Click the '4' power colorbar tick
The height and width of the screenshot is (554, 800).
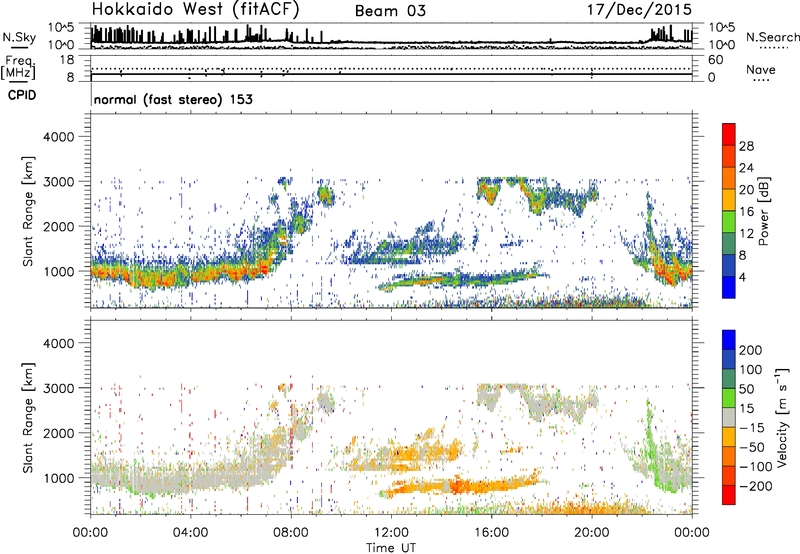point(742,278)
